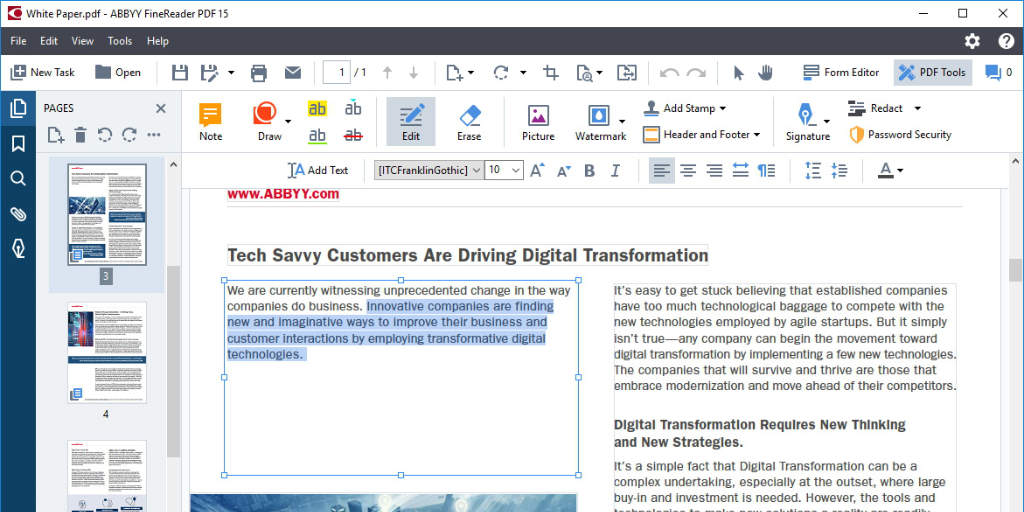Screen dimensions: 1024x512
Task: Select the page 4 thumbnail
Action: pyautogui.click(x=107, y=353)
